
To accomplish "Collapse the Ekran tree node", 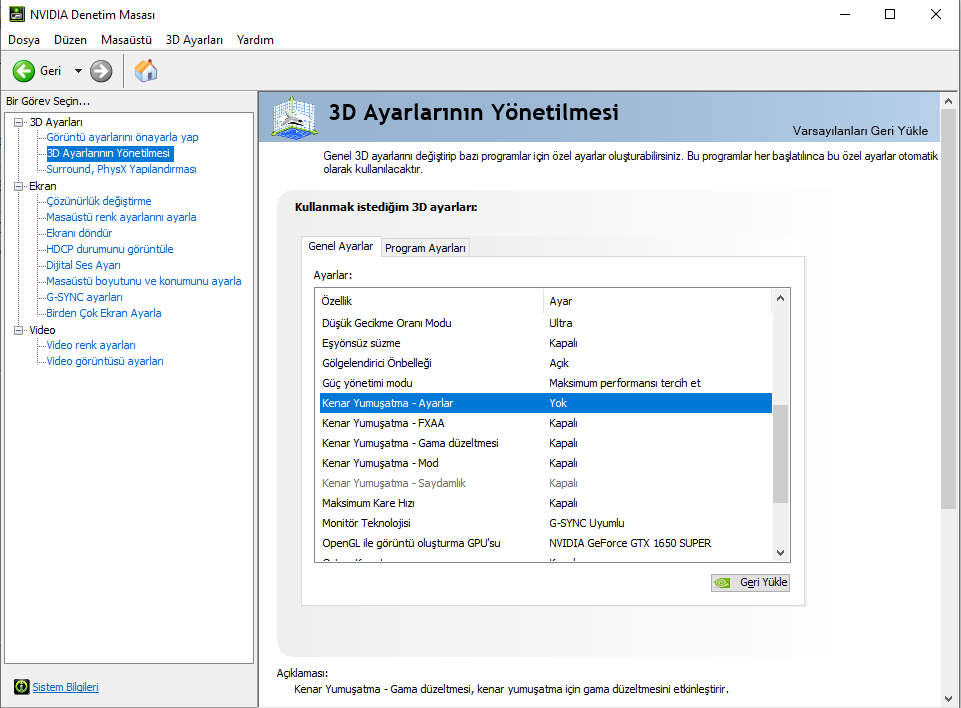I will pyautogui.click(x=19, y=186).
